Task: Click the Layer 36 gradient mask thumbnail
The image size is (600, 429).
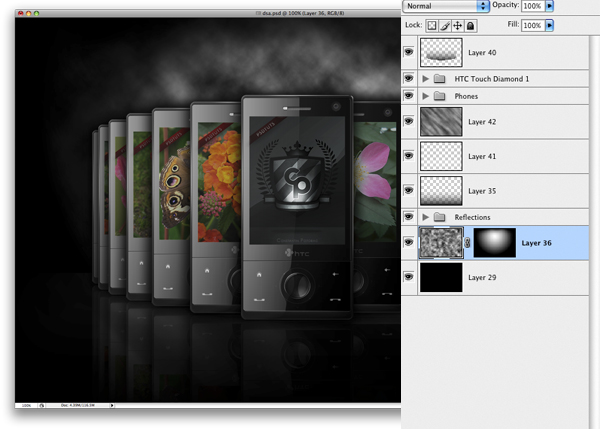Action: [x=495, y=243]
